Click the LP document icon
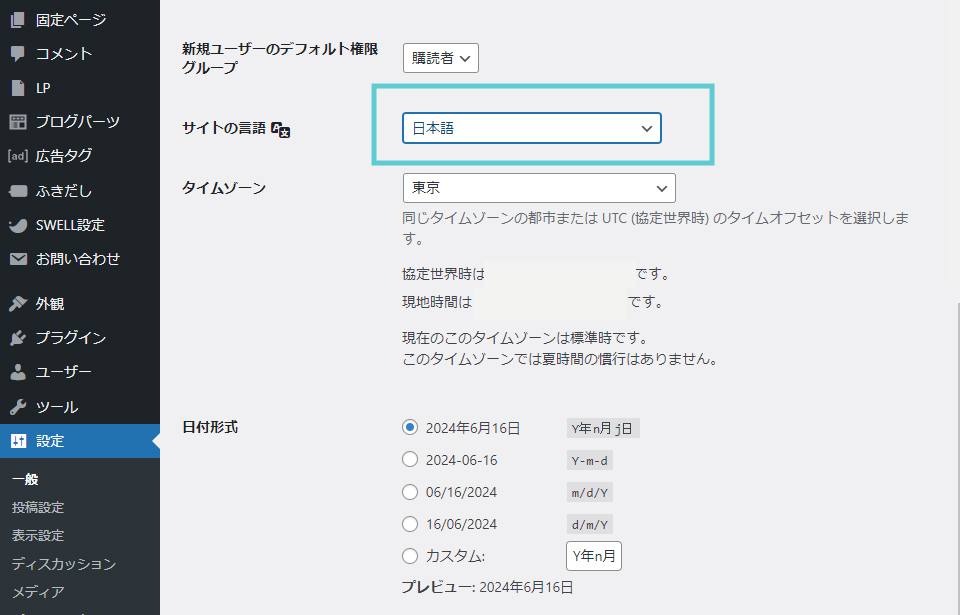 pos(18,88)
